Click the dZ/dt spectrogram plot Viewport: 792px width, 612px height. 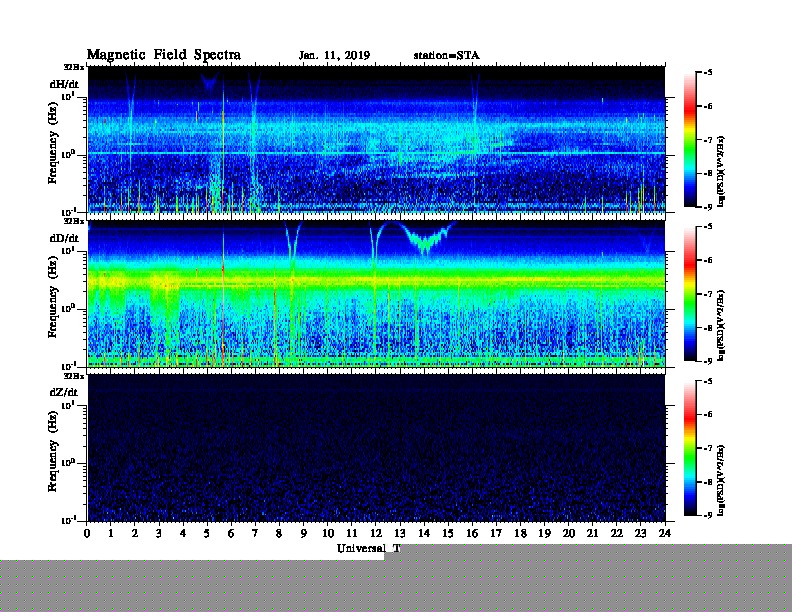[x=376, y=448]
